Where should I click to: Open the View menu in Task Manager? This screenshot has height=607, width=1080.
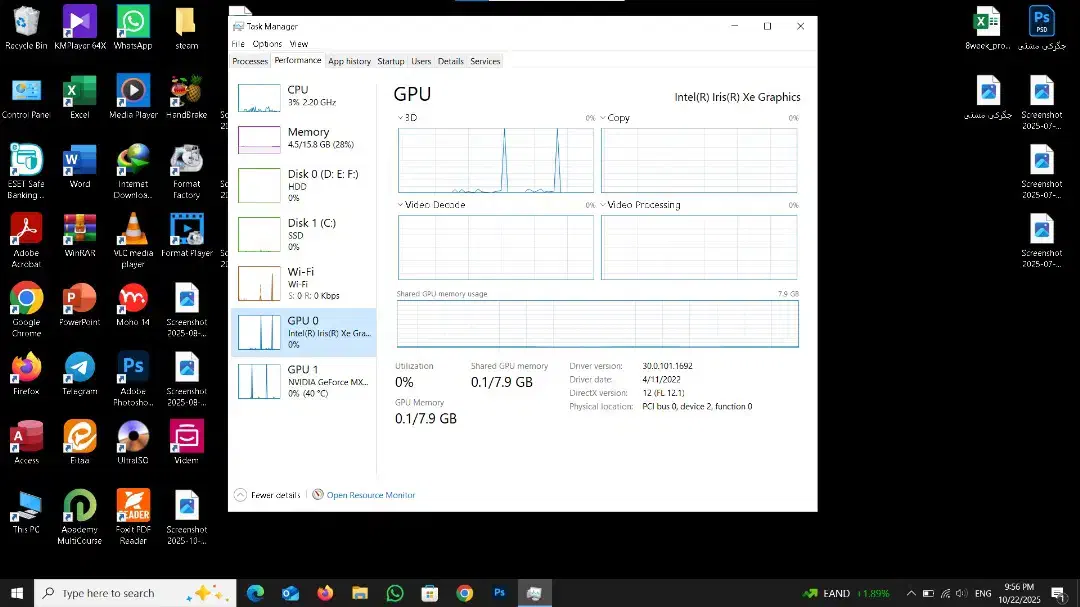pos(298,44)
